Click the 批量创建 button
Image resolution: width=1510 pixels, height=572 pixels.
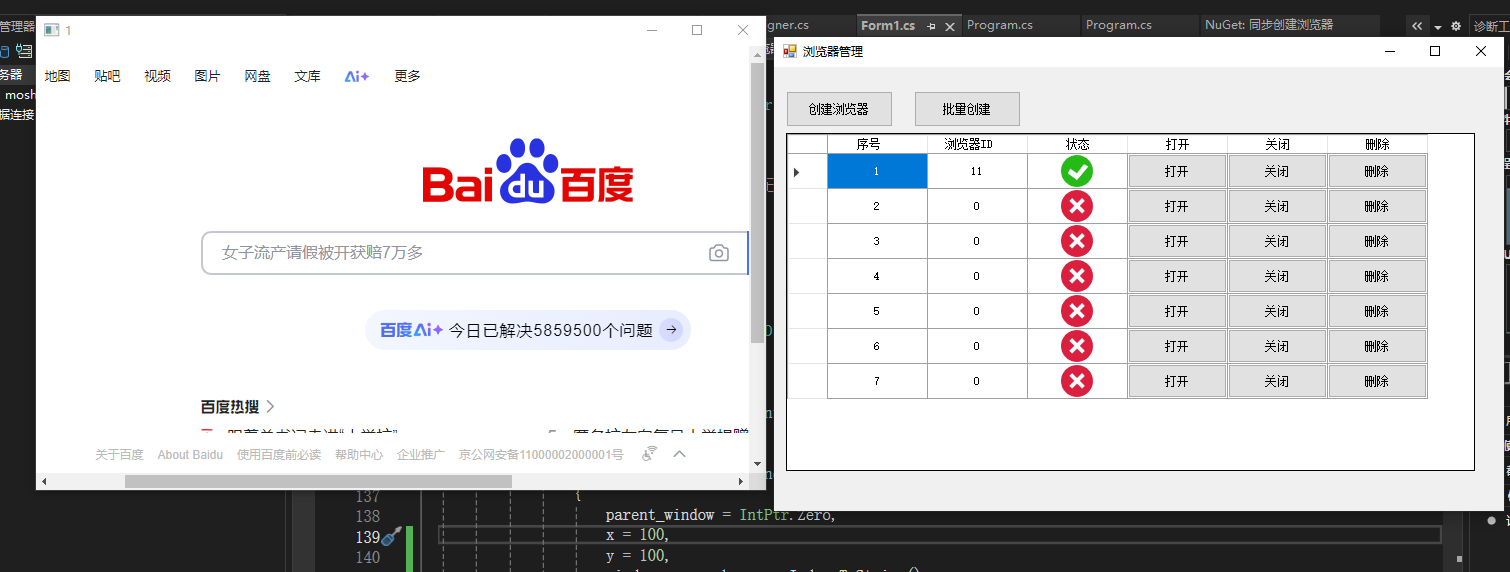click(967, 109)
